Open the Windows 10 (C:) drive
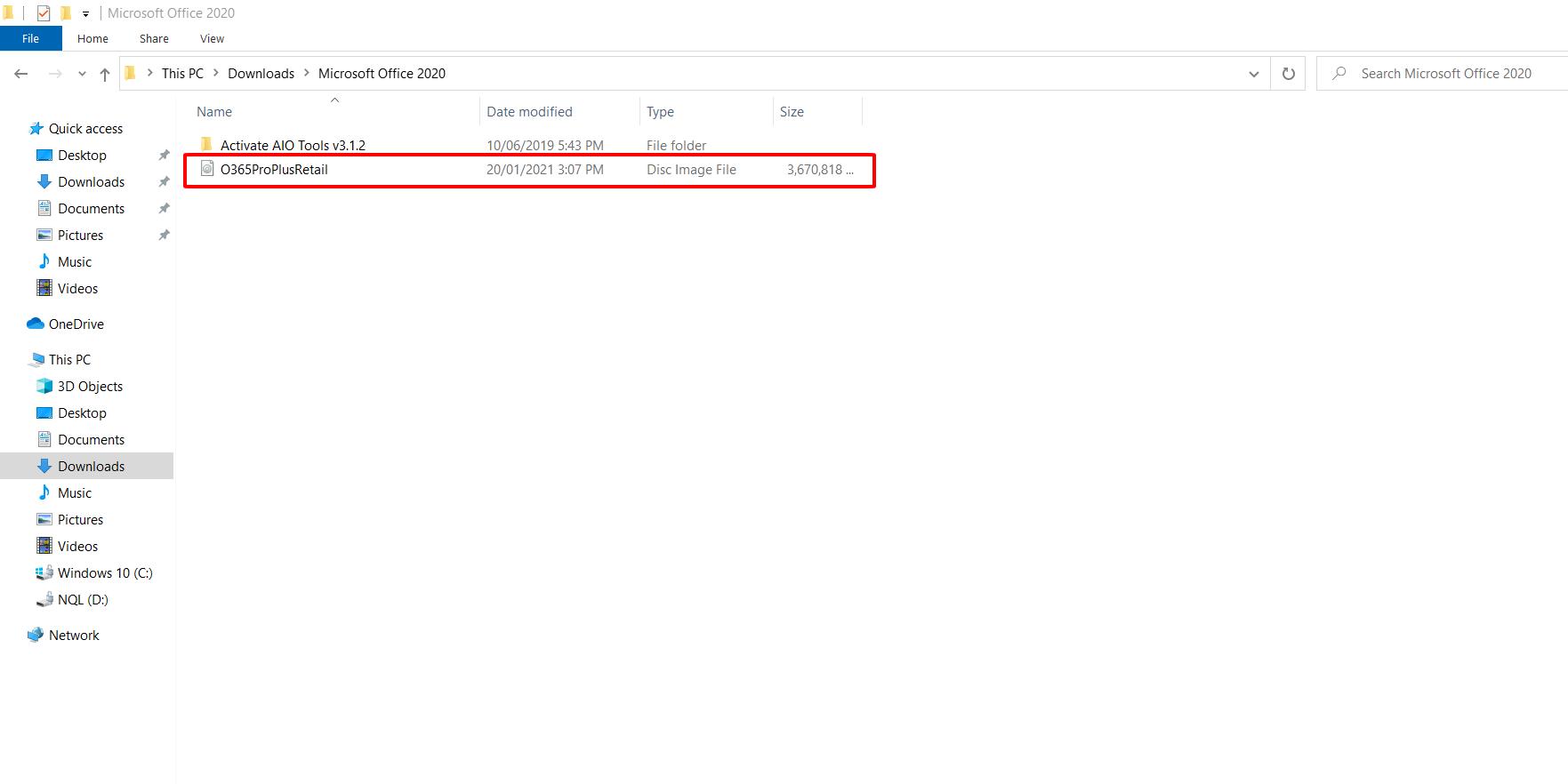The width and height of the screenshot is (1568, 784). 105,573
